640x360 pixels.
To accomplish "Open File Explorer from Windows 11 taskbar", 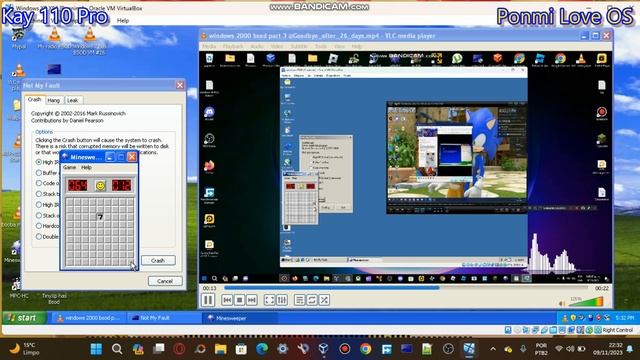I will pyautogui.click(x=220, y=349).
